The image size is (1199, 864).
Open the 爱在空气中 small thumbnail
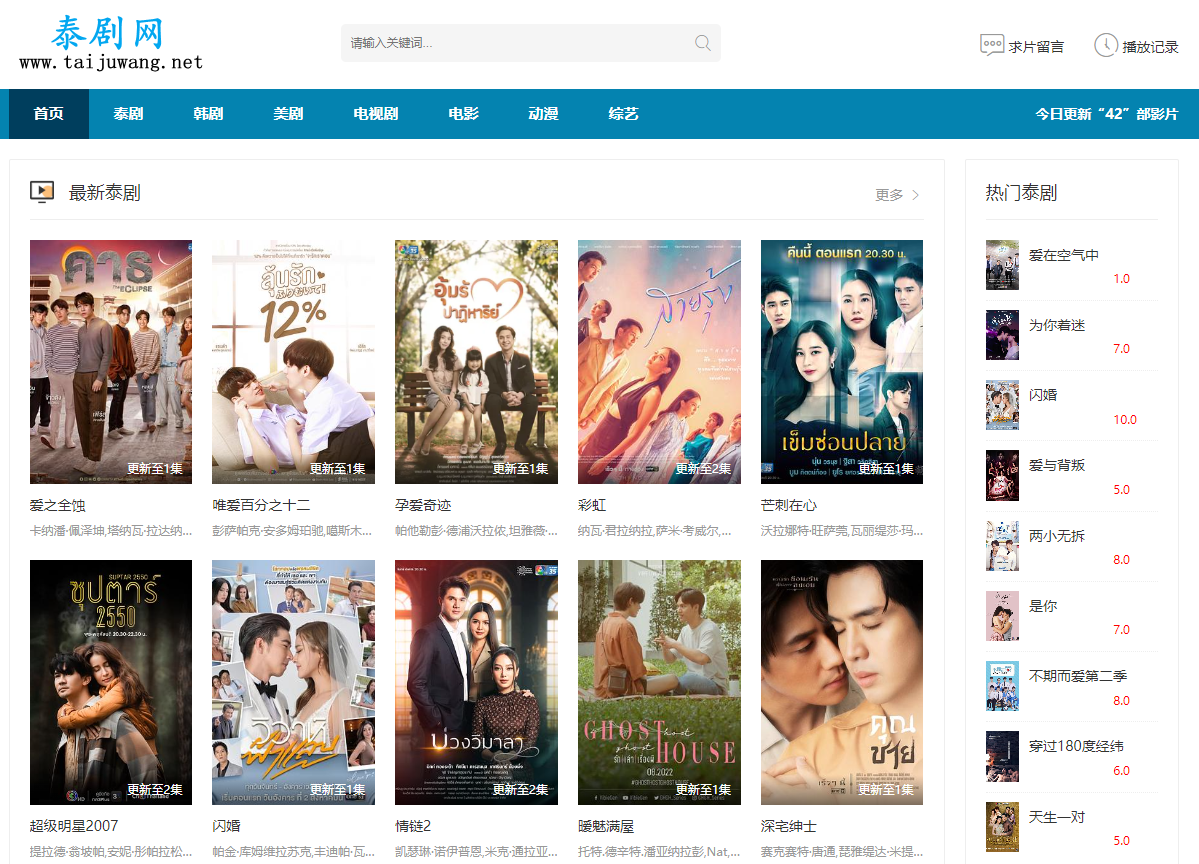(1002, 265)
